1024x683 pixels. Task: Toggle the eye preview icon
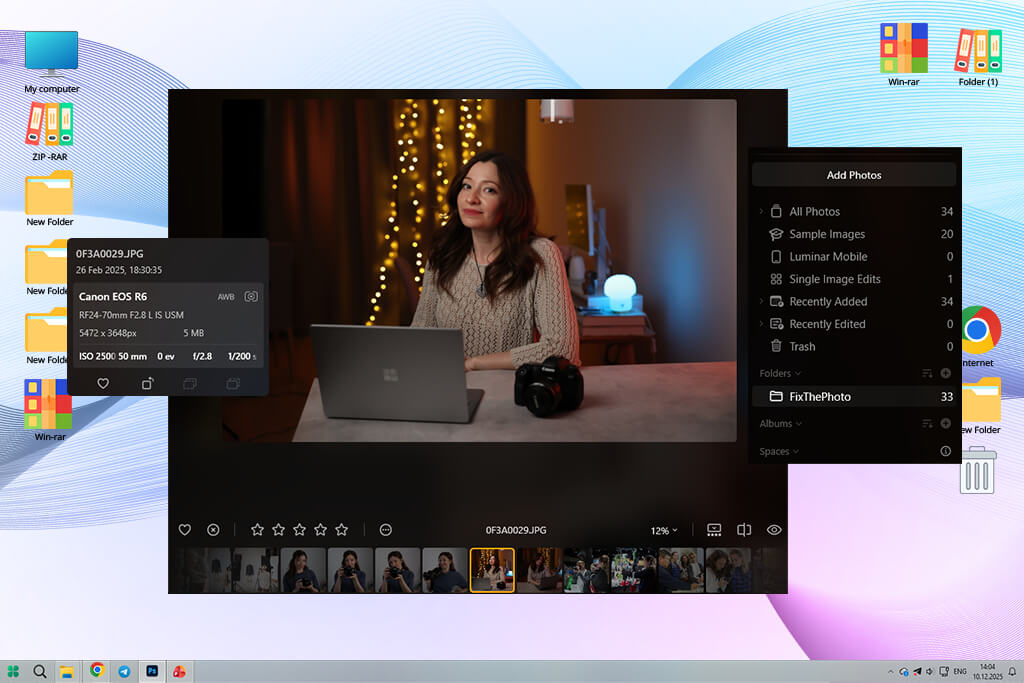(774, 530)
